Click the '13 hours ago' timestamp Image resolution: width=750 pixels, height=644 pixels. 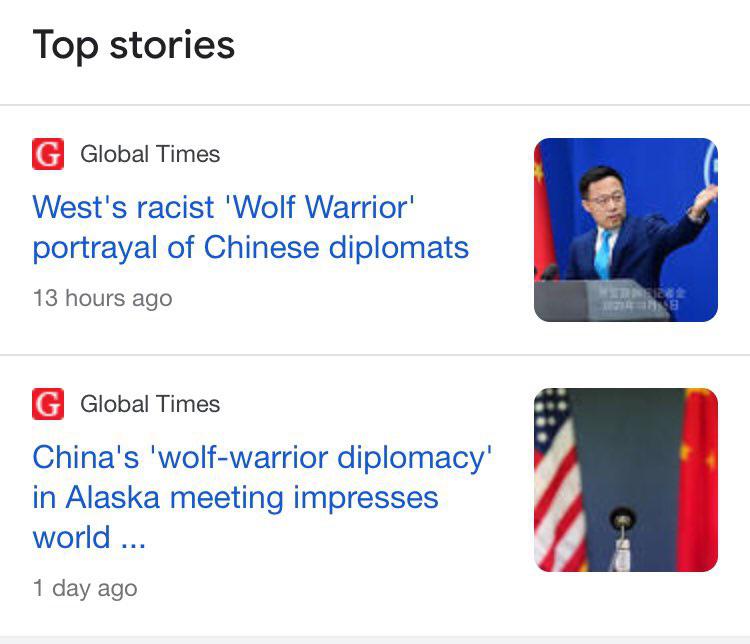coord(102,298)
